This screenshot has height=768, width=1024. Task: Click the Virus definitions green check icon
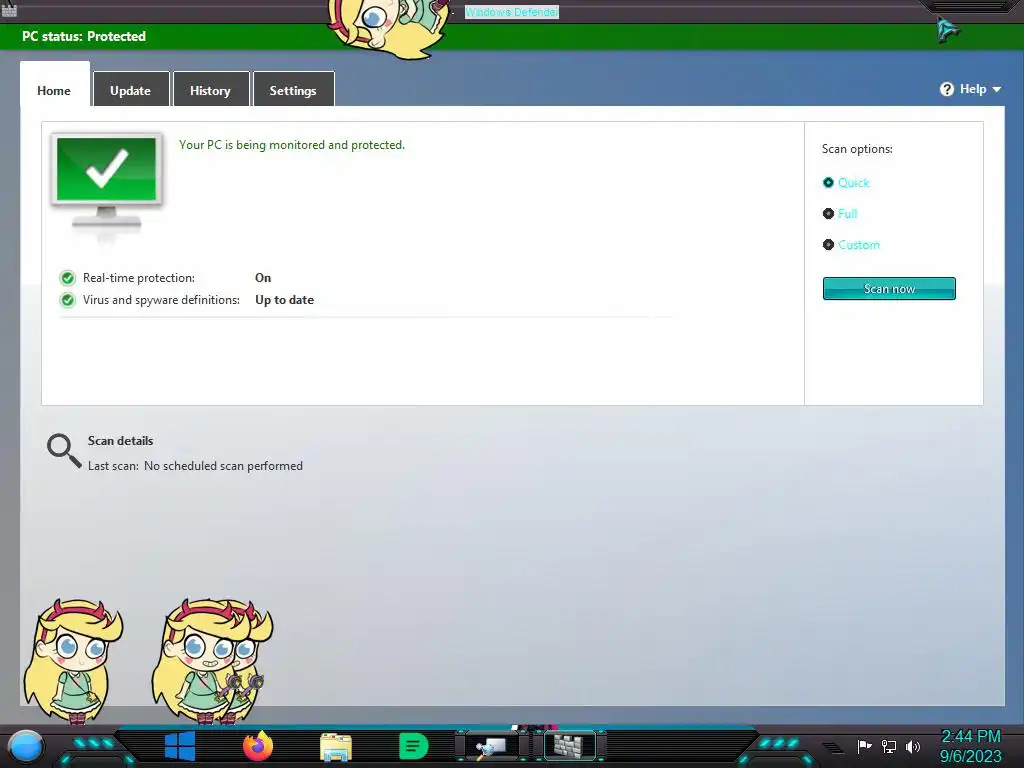coord(67,300)
